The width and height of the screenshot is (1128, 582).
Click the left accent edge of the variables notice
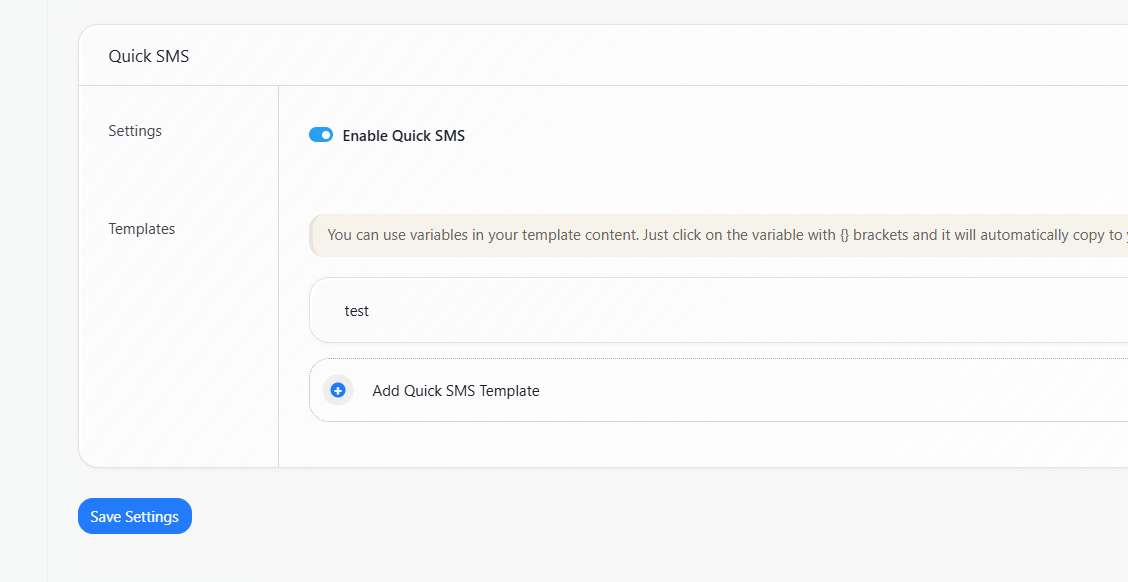(311, 236)
